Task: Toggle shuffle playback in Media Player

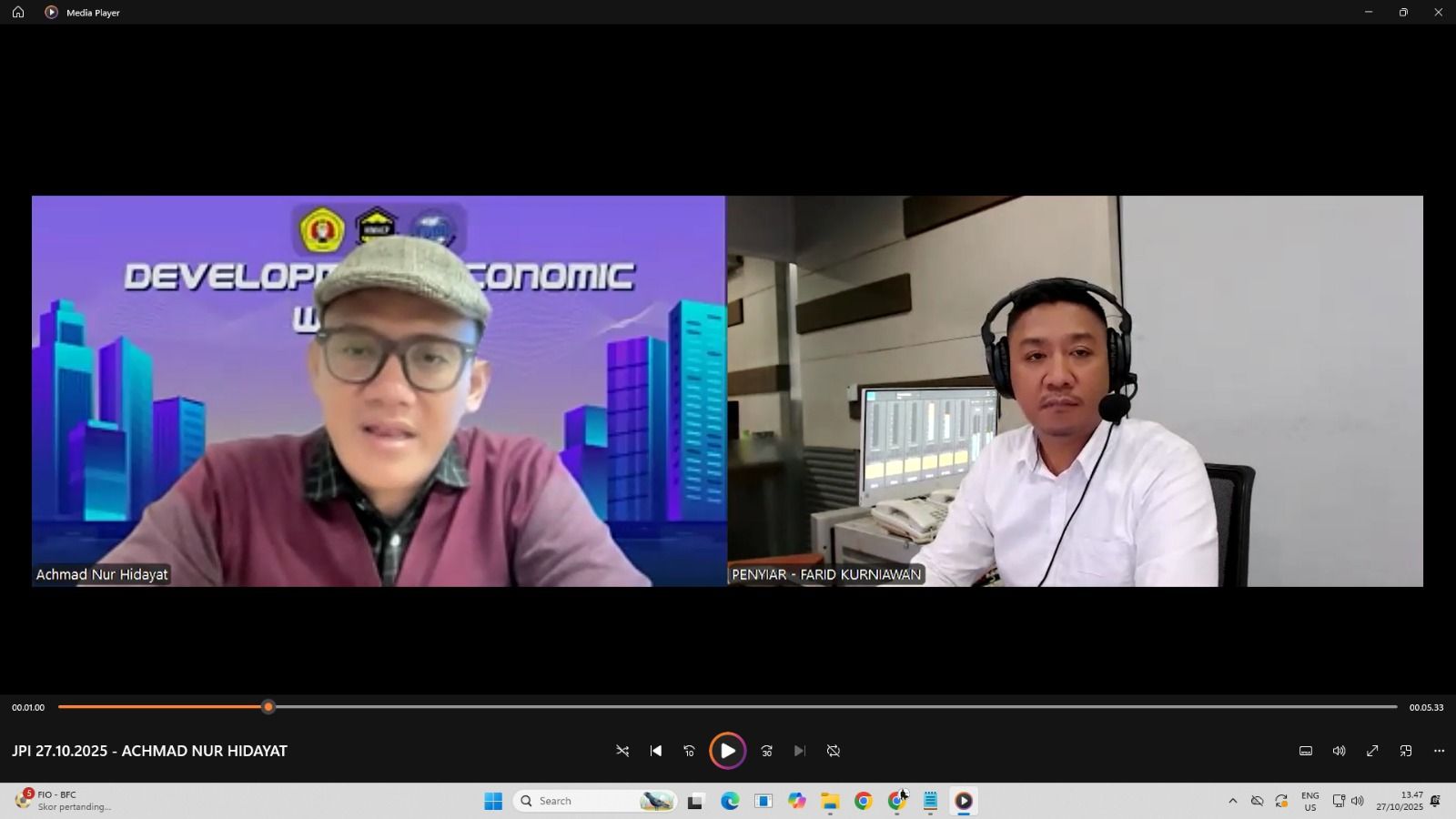Action: 622,751
